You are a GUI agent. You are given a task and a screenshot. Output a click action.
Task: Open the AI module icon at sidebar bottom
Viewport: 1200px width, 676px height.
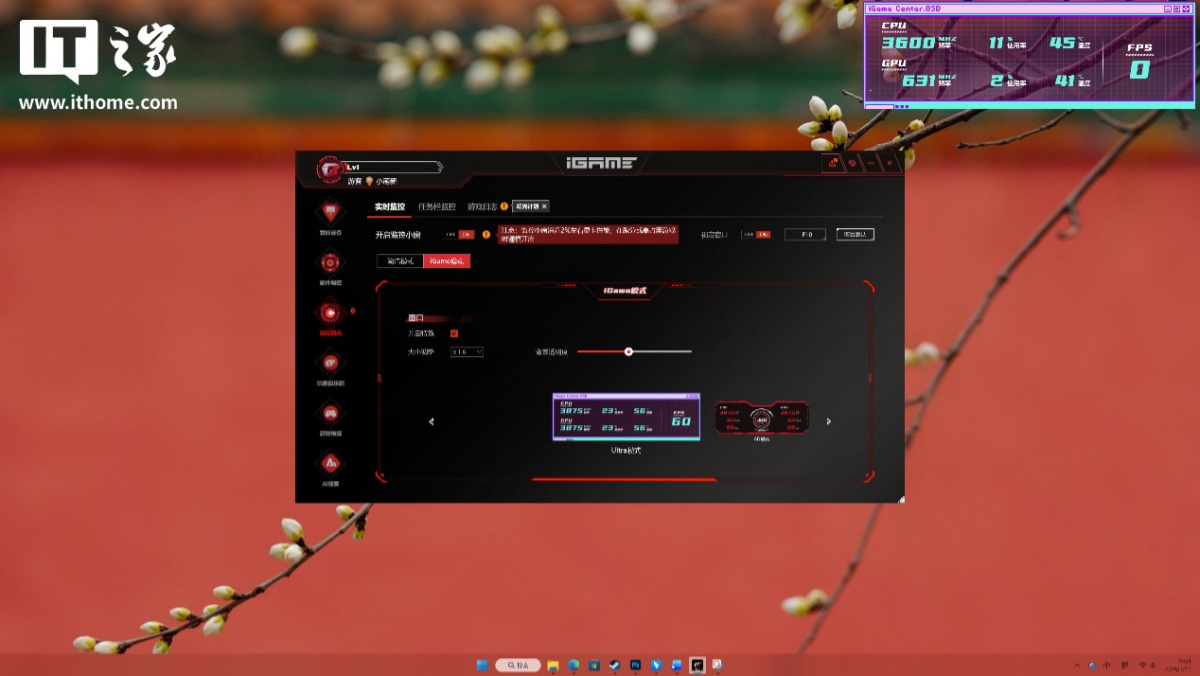(x=330, y=463)
